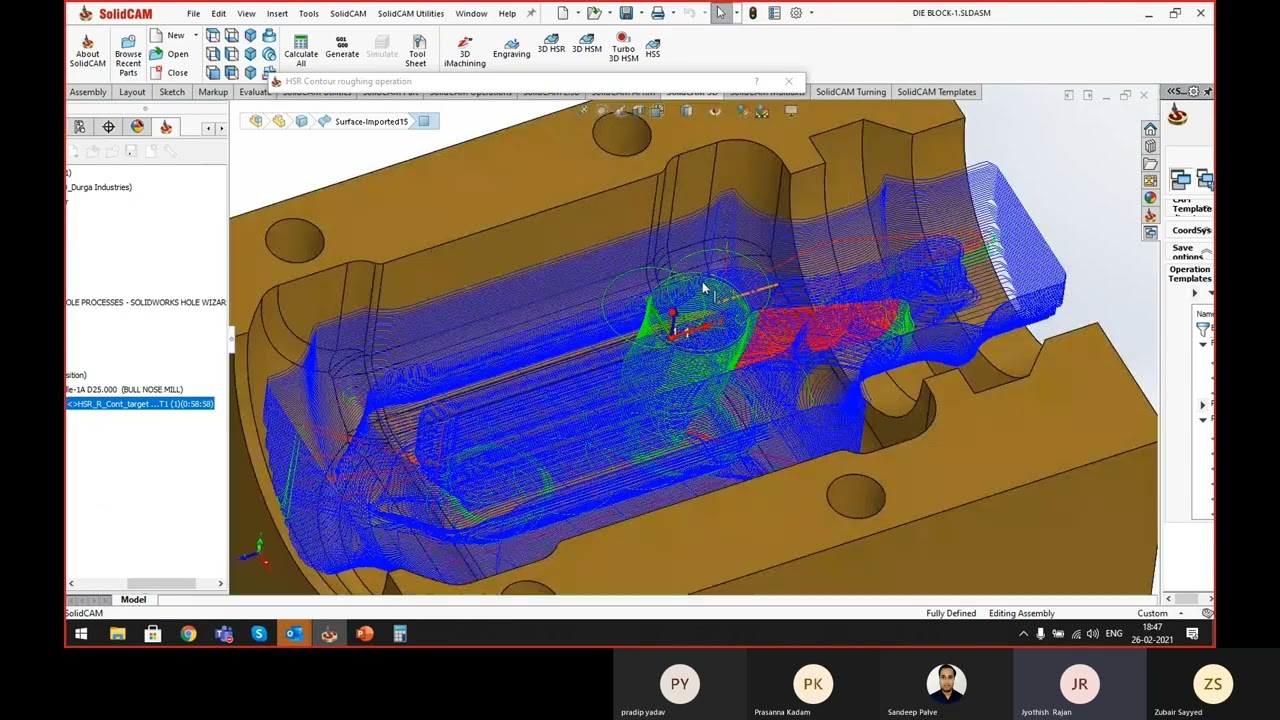1280x720 pixels.
Task: Add an Engraving operation
Action: [511, 48]
